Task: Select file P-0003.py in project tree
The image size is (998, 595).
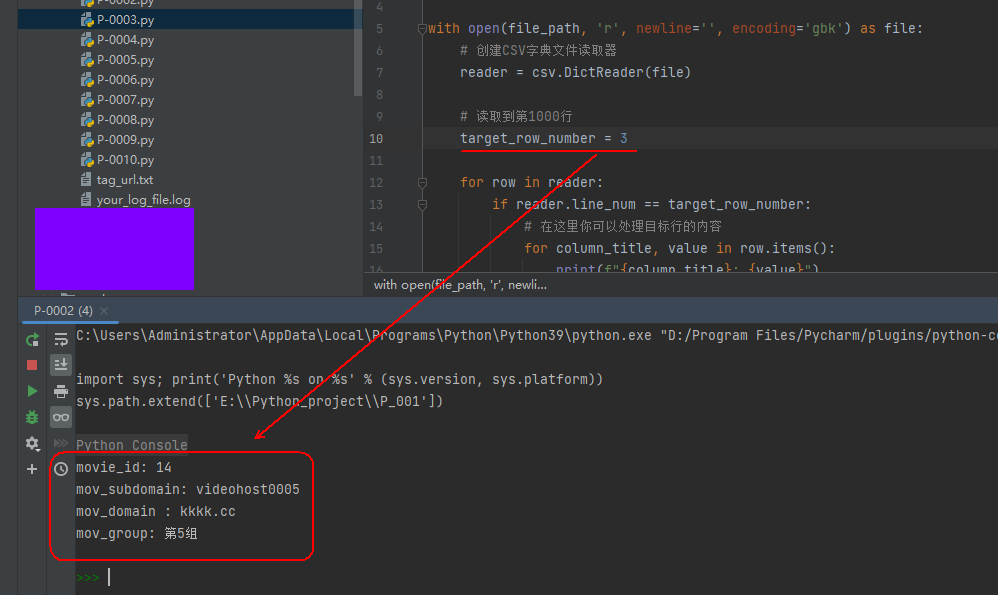Action: point(125,20)
